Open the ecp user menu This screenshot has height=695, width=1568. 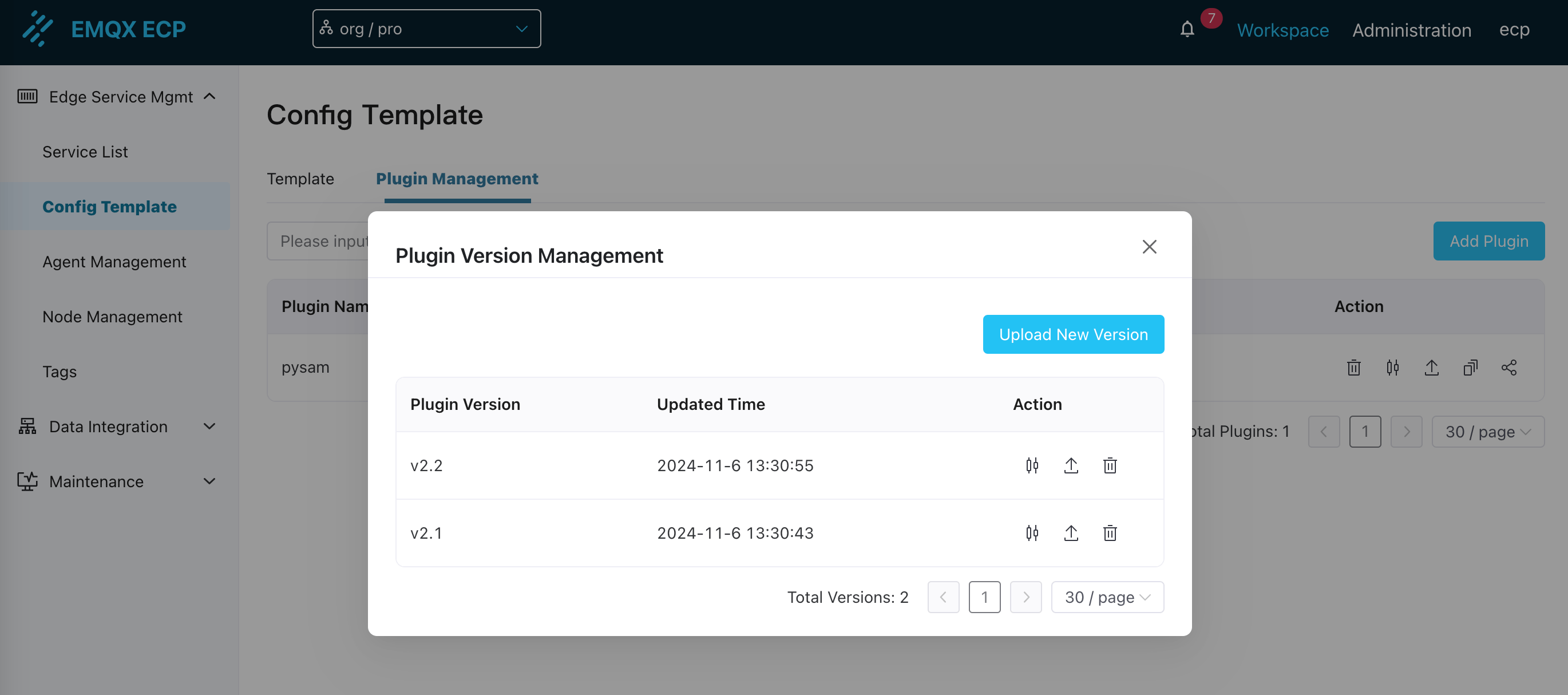point(1514,29)
